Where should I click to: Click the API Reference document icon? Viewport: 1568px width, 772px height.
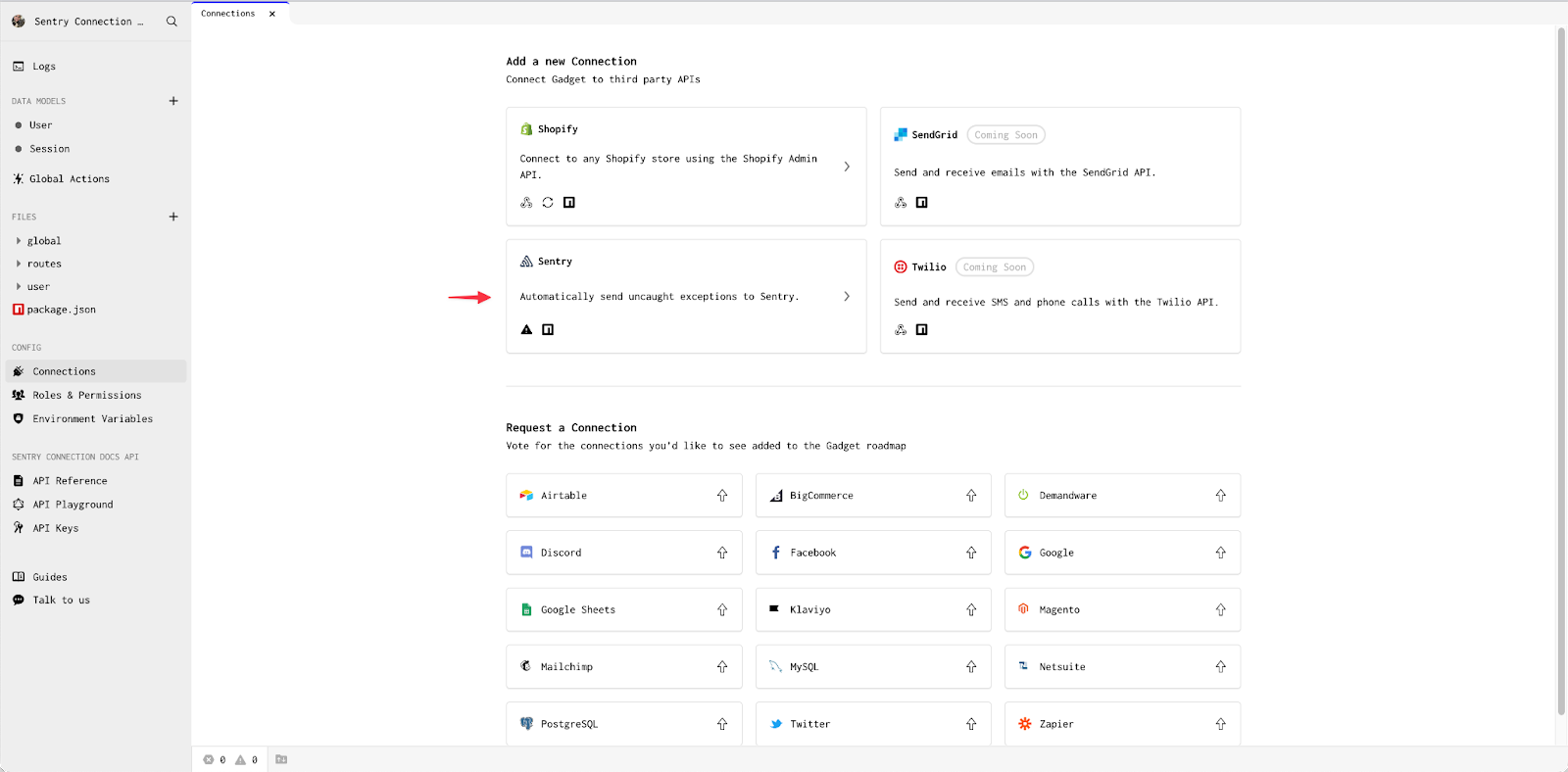point(19,481)
